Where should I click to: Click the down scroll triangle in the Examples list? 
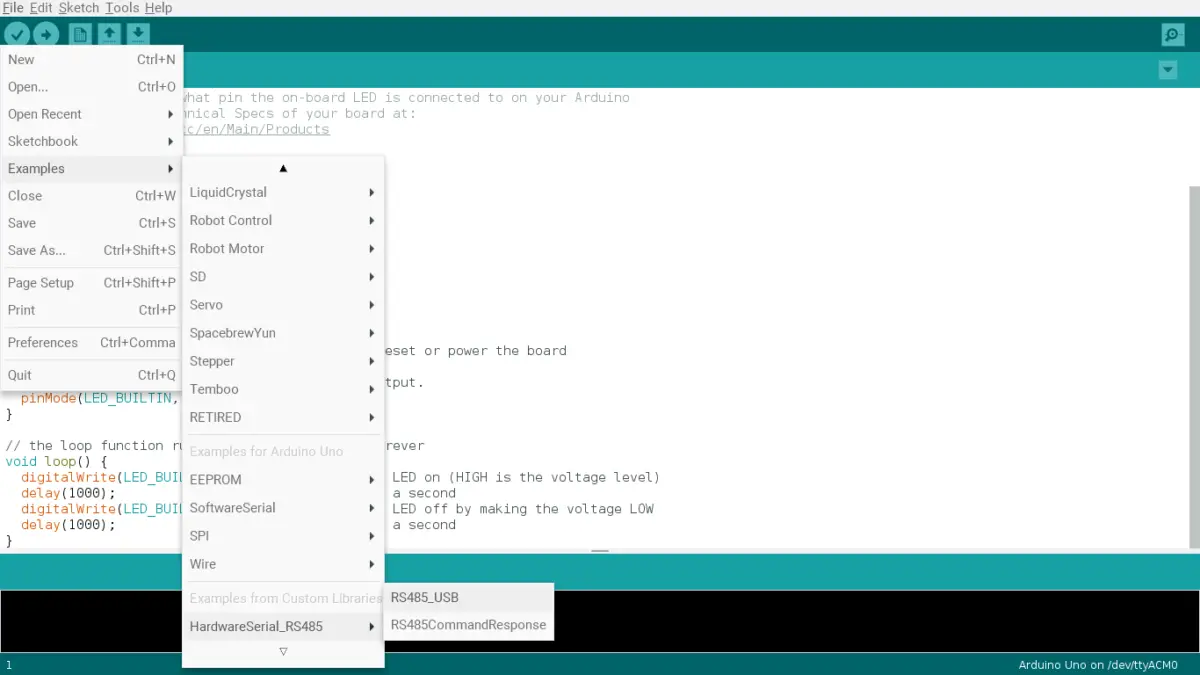283,651
